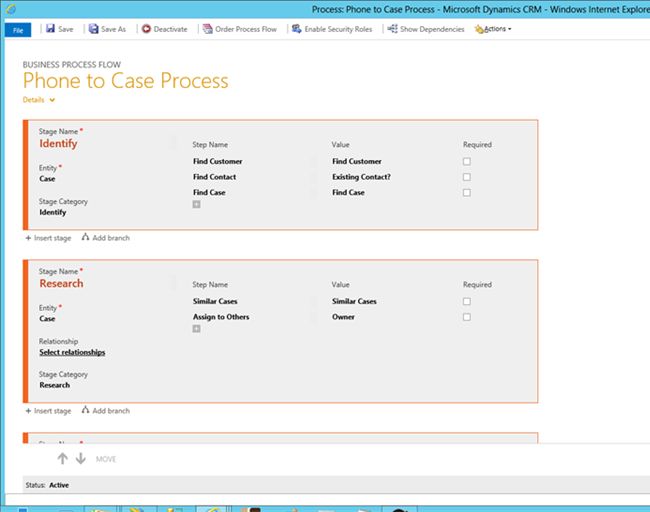This screenshot has height=512, width=650.
Task: Add a step under Identify stage
Action: [x=196, y=204]
